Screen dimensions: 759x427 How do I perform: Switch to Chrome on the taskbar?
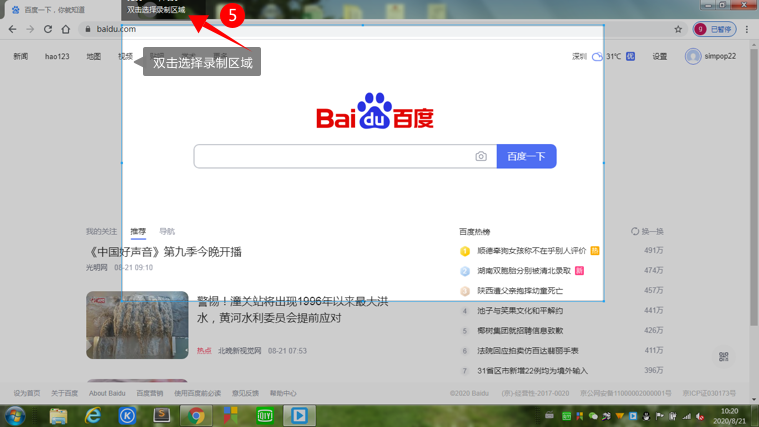196,416
